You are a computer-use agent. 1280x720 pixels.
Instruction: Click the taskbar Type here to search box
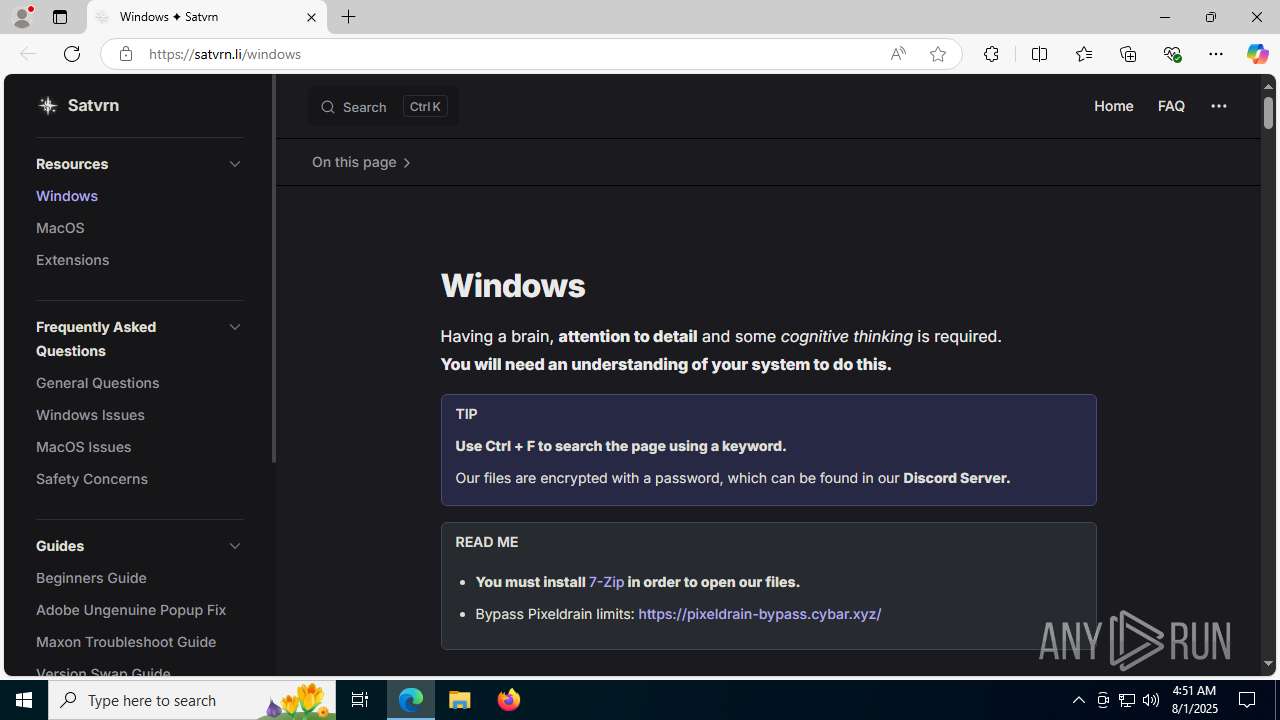[x=191, y=700]
